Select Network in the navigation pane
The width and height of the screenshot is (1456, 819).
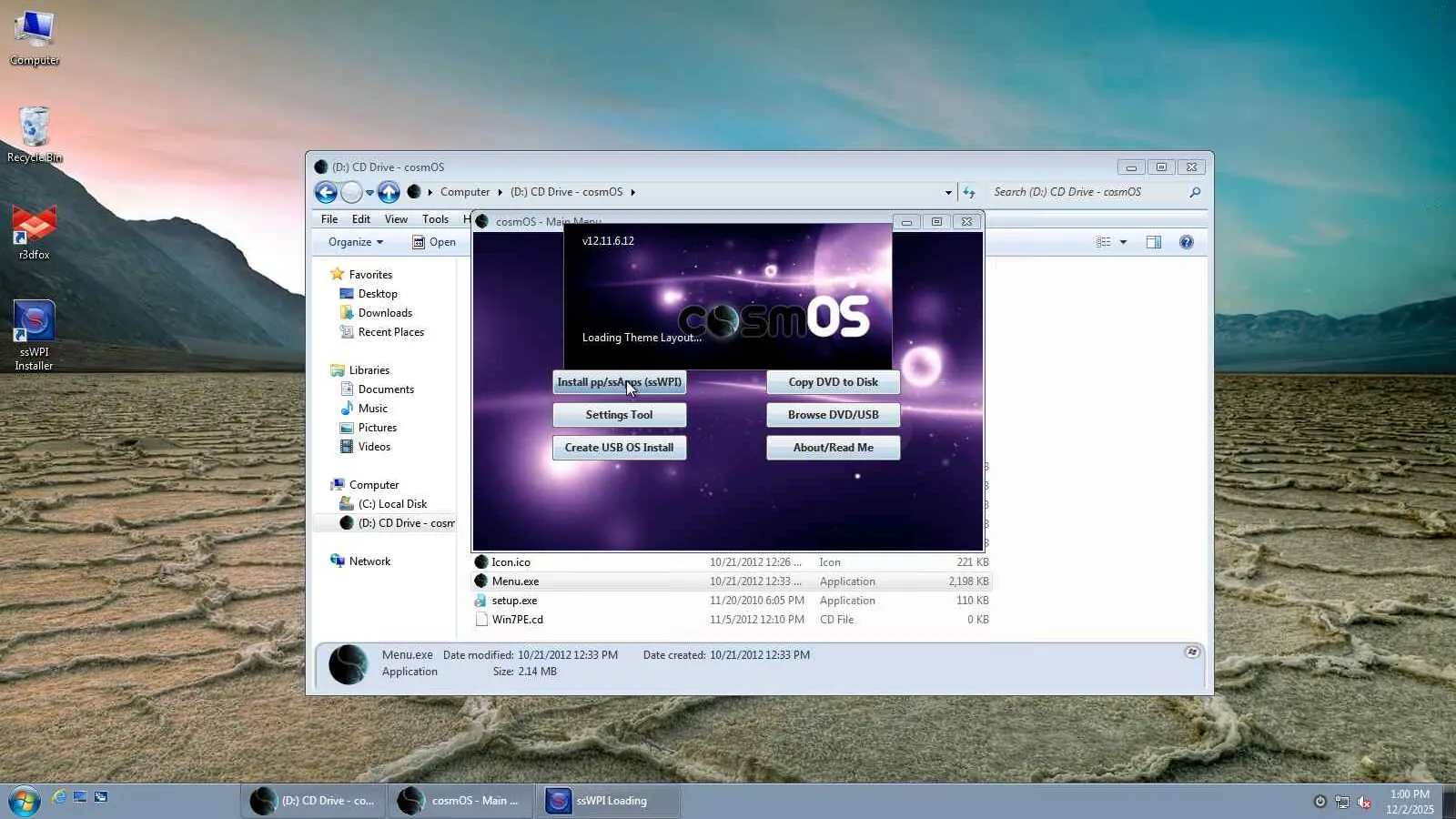[360, 561]
